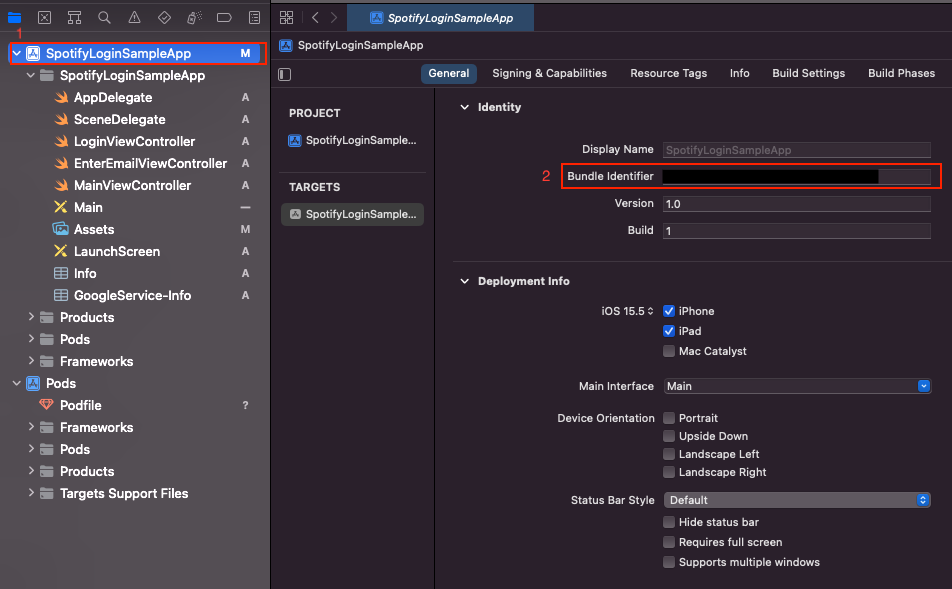This screenshot has width=952, height=589.
Task: Open MainViewController file
Action: click(x=132, y=185)
